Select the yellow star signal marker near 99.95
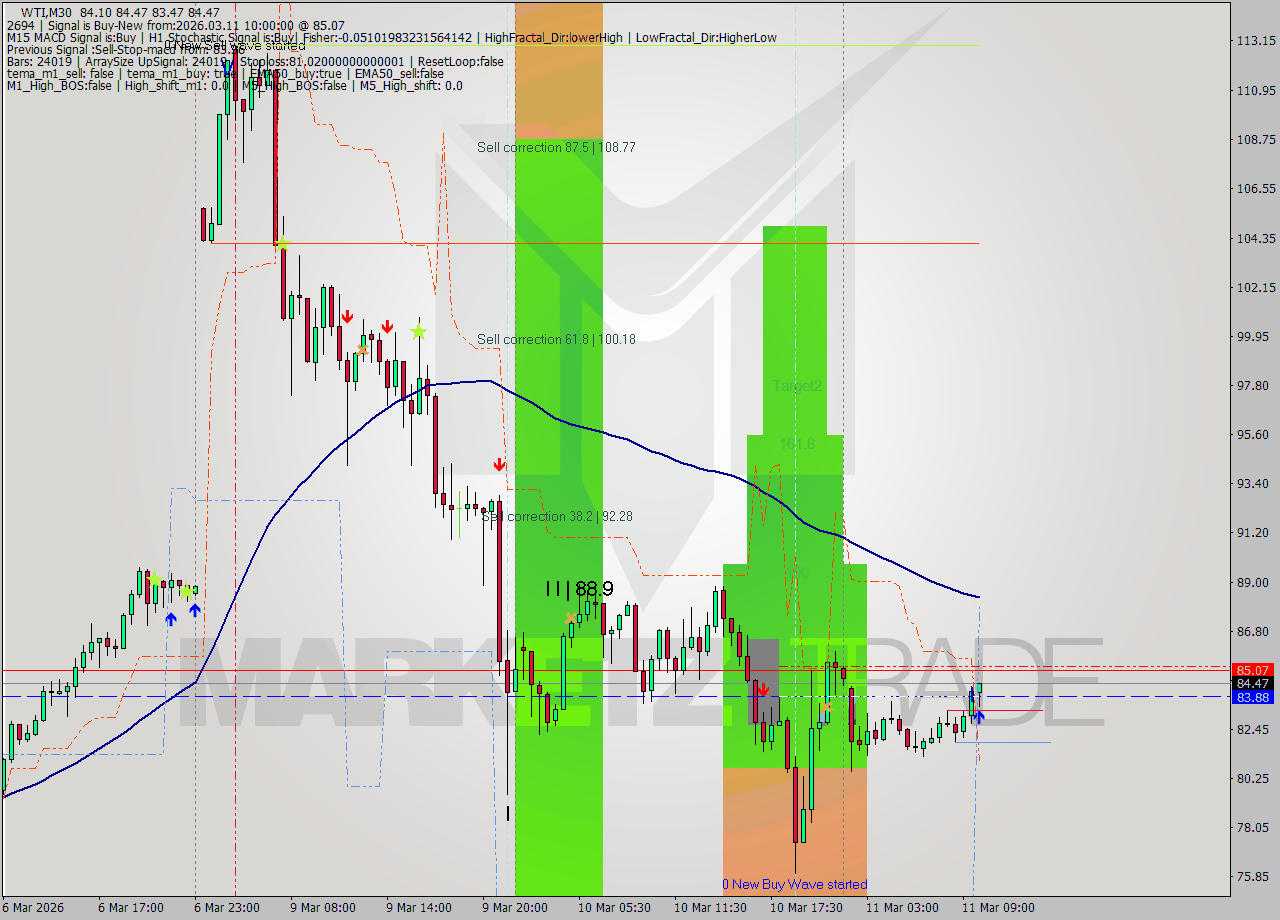Viewport: 1280px width, 920px height. point(417,332)
